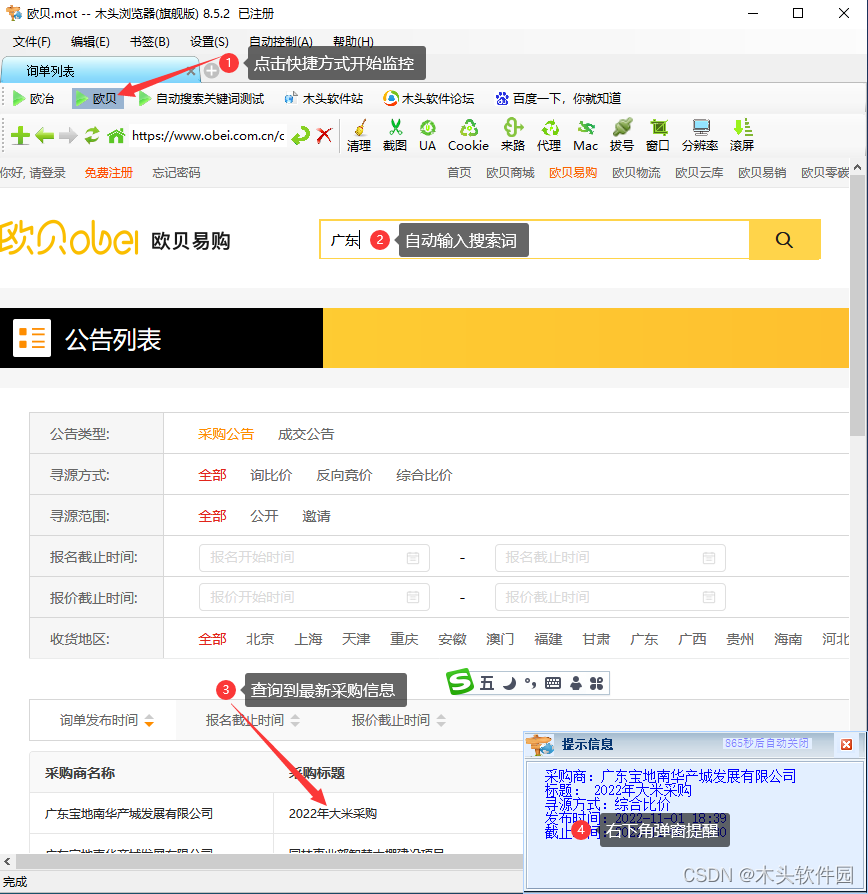Toggle IME 五 input mode

(486, 683)
